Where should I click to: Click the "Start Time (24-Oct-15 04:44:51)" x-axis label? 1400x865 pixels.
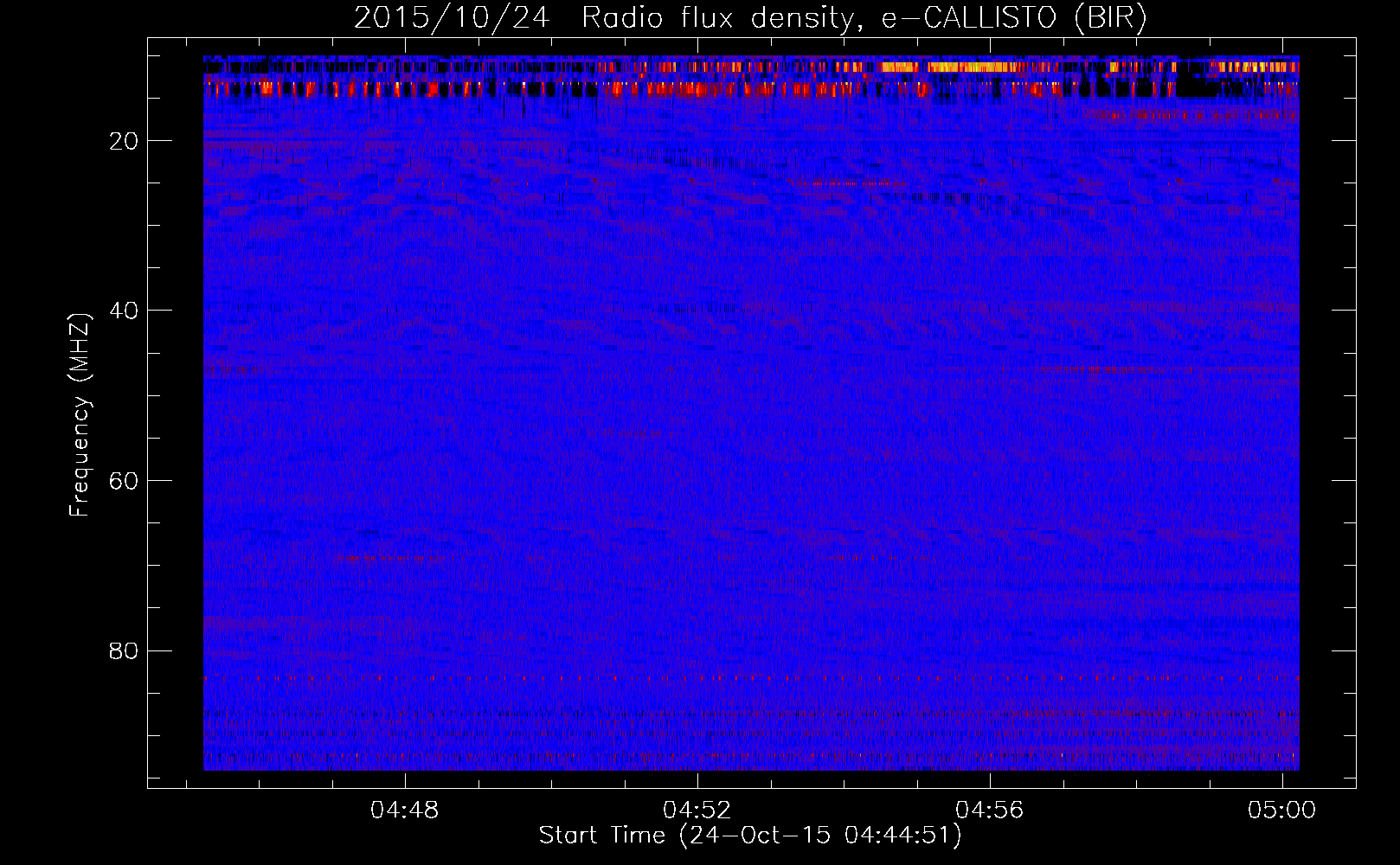[750, 836]
